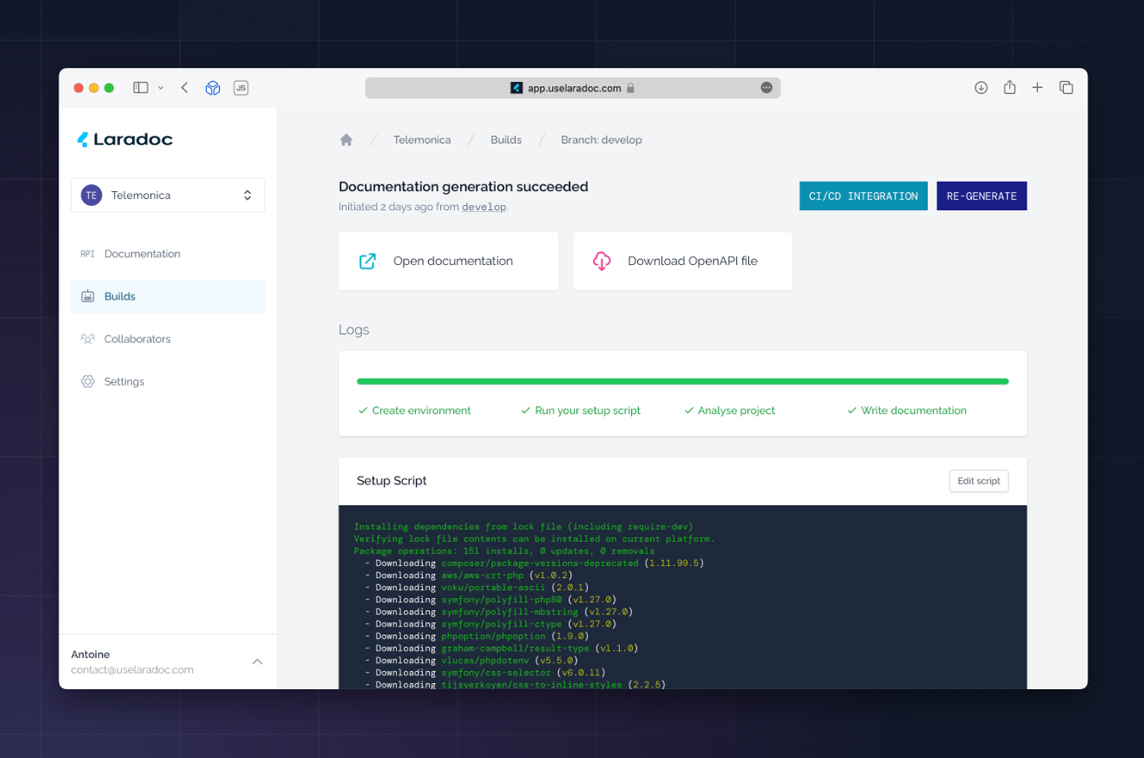Click the voku/portable-ascii log line
Image resolution: width=1144 pixels, height=758 pixels.
coord(477,587)
